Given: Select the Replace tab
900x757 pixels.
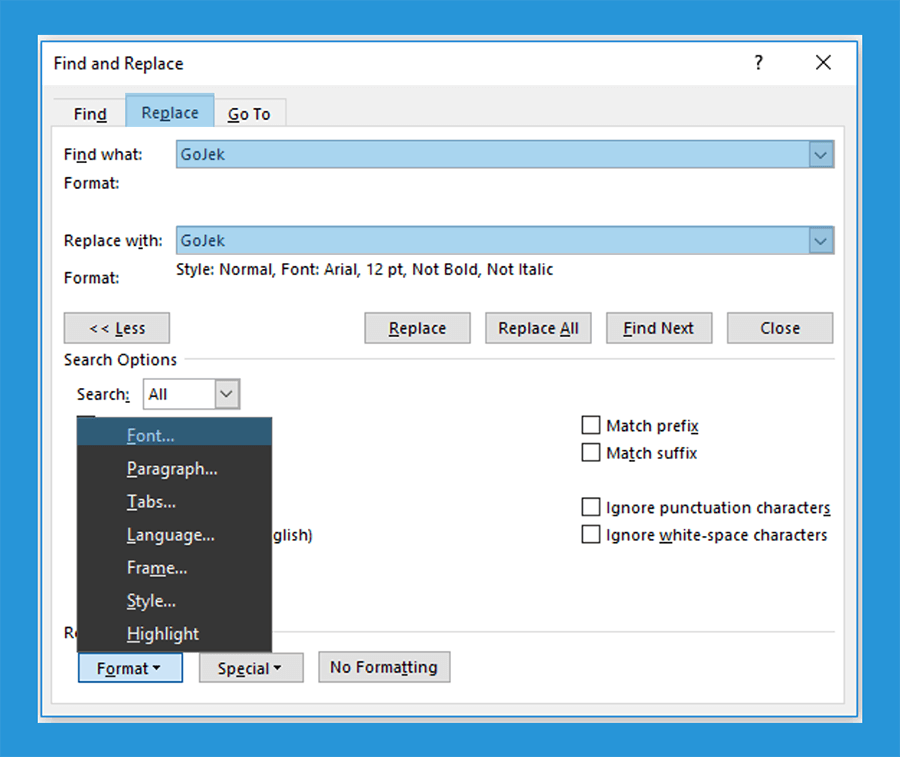Looking at the screenshot, I should coord(170,111).
